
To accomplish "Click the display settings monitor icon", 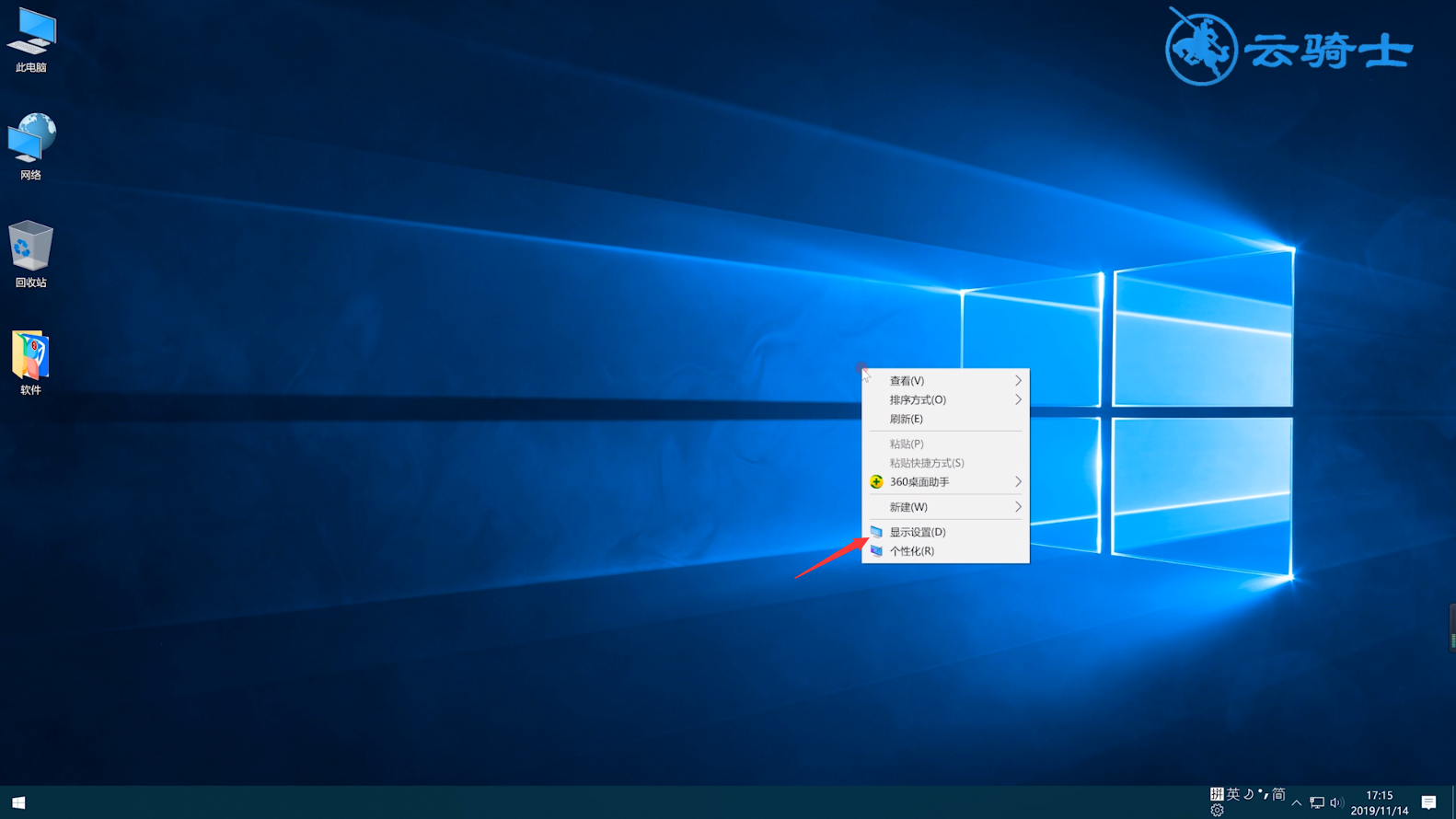I will [x=876, y=532].
